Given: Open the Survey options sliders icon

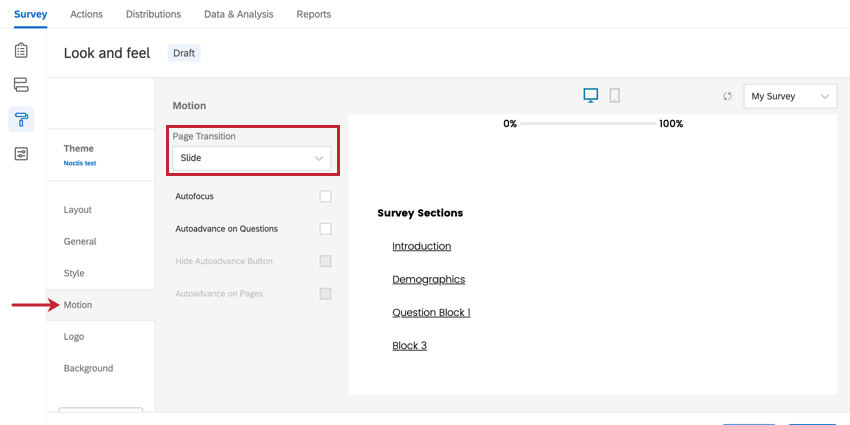Looking at the screenshot, I should [x=21, y=154].
